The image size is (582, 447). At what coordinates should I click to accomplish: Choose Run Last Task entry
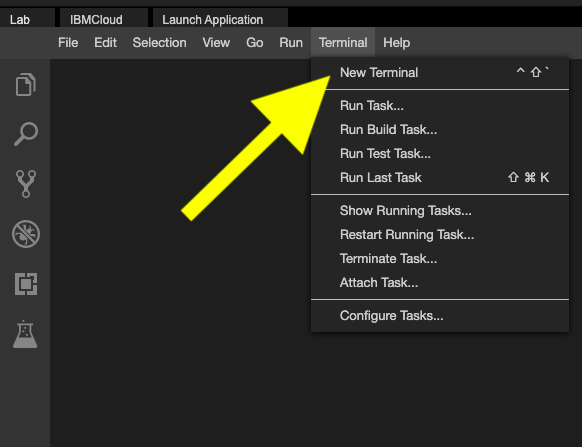point(440,177)
